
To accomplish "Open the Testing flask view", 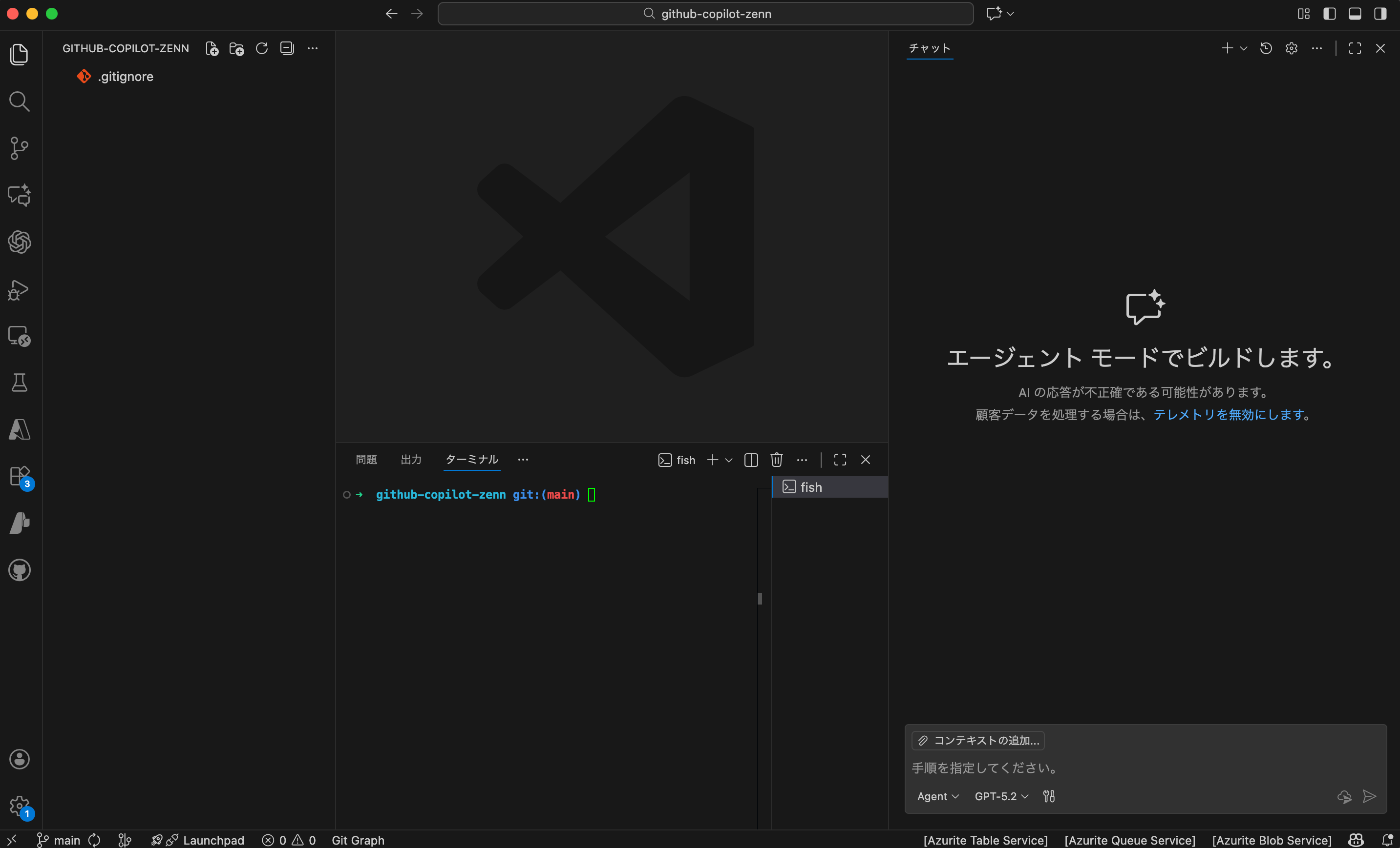I will coord(19,382).
